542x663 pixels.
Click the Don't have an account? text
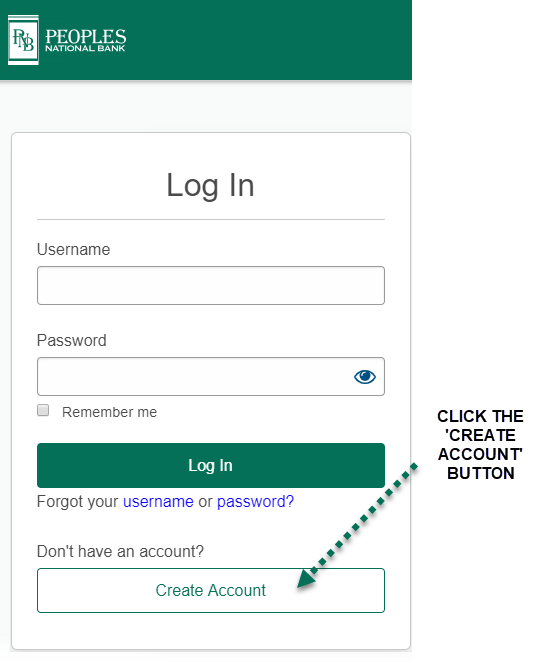pos(120,551)
